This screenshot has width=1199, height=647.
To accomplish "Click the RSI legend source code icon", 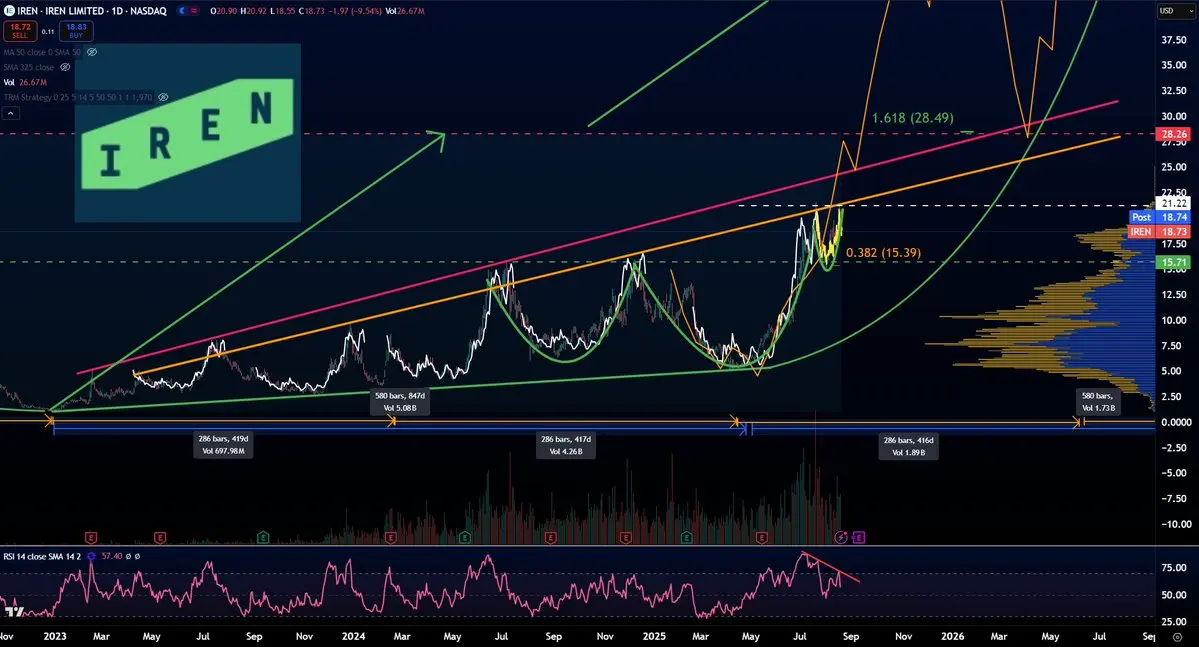I will pyautogui.click(x=92, y=556).
